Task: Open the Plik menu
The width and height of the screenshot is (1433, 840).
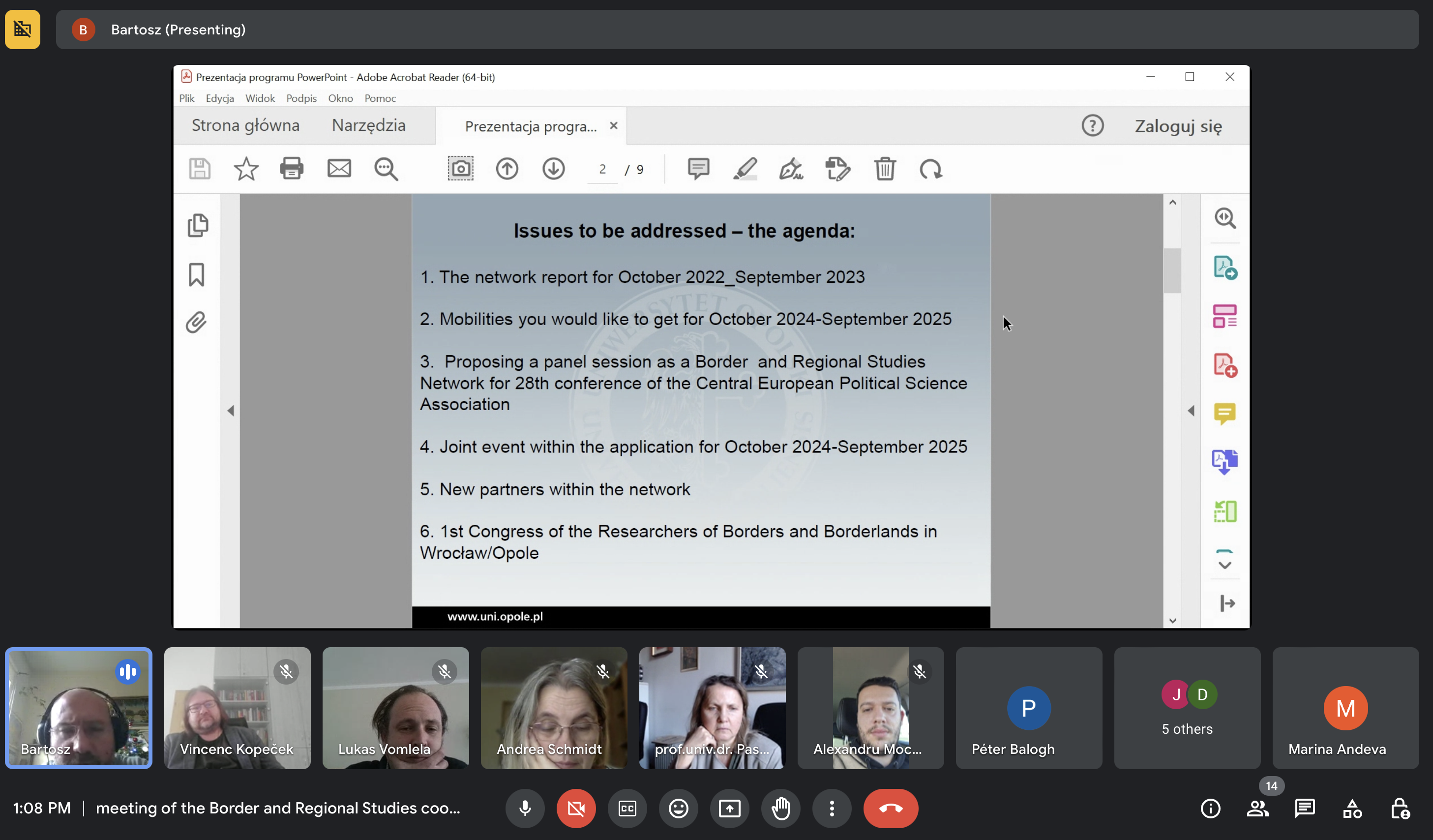Action: [x=186, y=98]
